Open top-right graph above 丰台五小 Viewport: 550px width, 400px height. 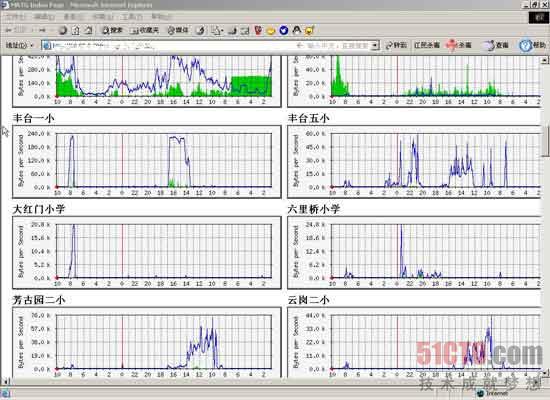click(414, 81)
